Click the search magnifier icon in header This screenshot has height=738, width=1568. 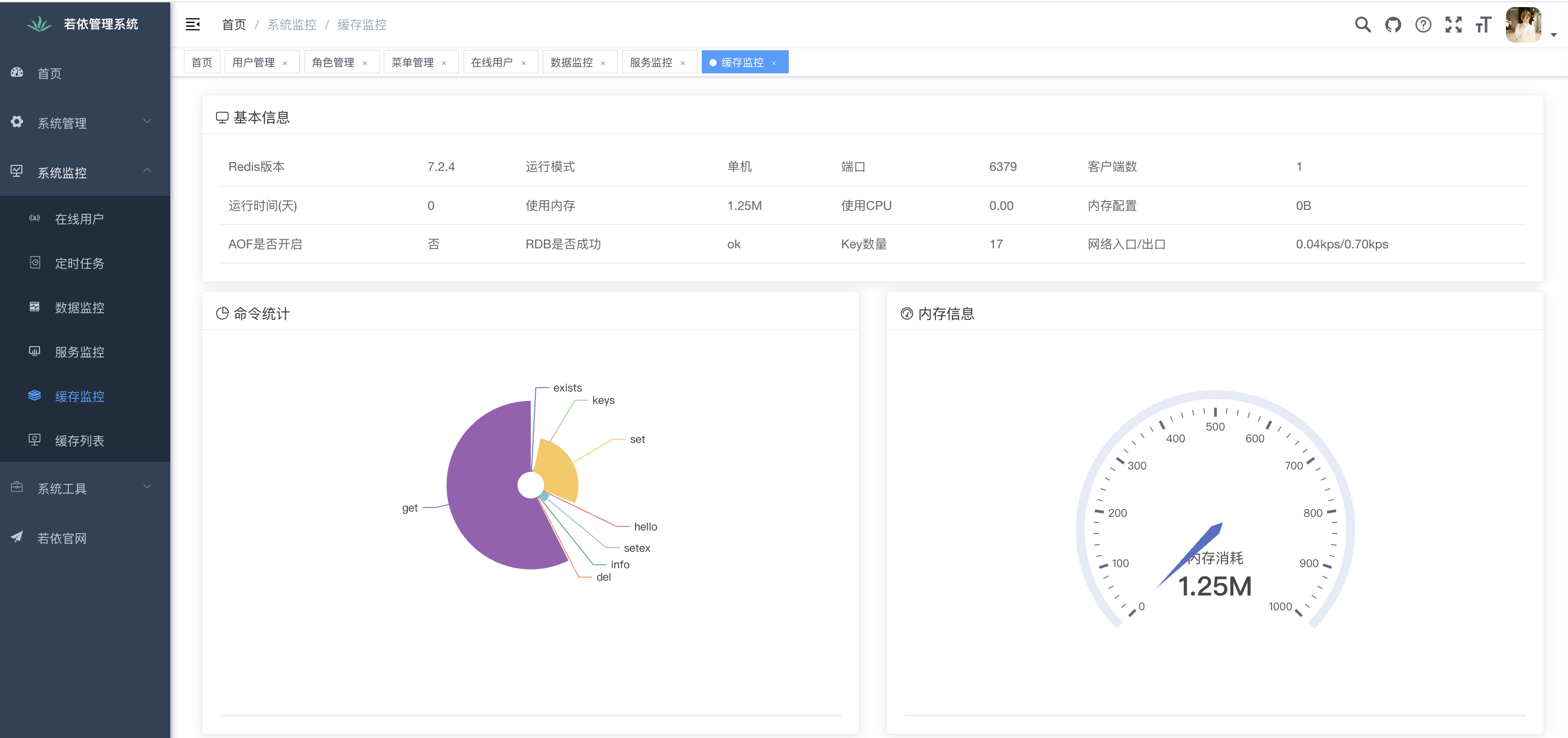click(x=1362, y=24)
